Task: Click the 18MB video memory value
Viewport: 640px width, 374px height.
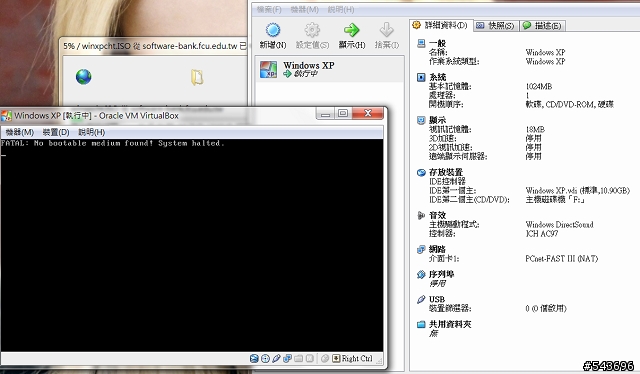Action: [x=535, y=129]
